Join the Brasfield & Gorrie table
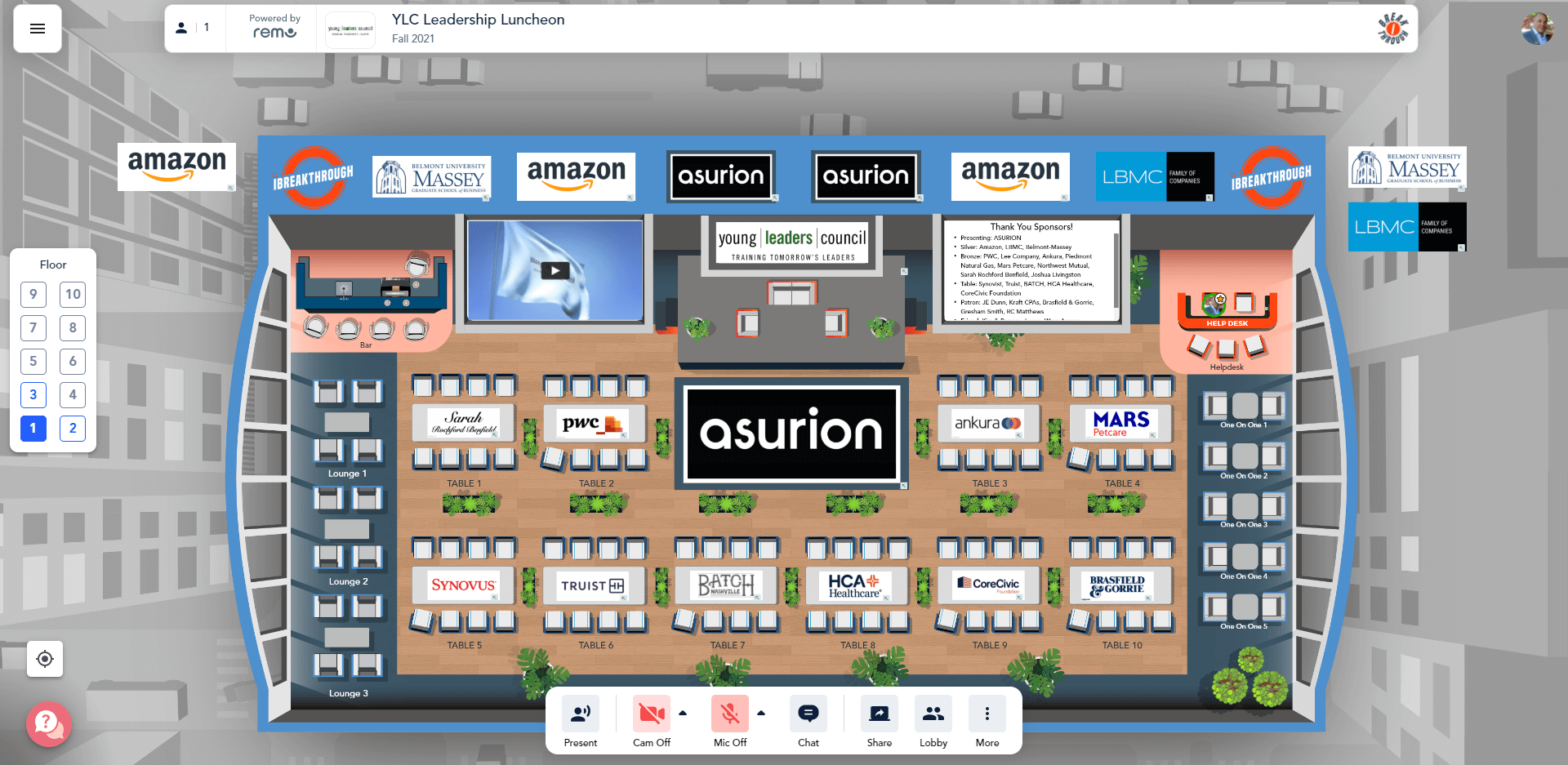1568x765 pixels. coord(1121,585)
